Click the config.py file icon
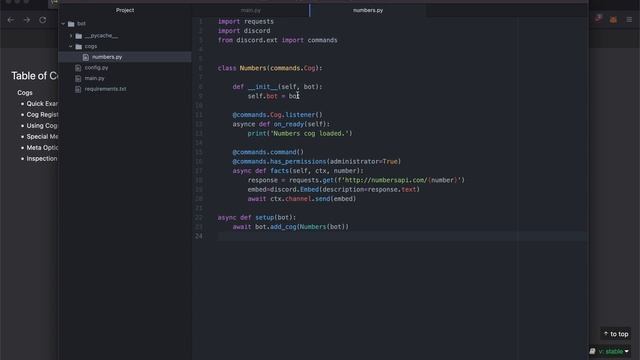640x360 pixels. (x=78, y=68)
